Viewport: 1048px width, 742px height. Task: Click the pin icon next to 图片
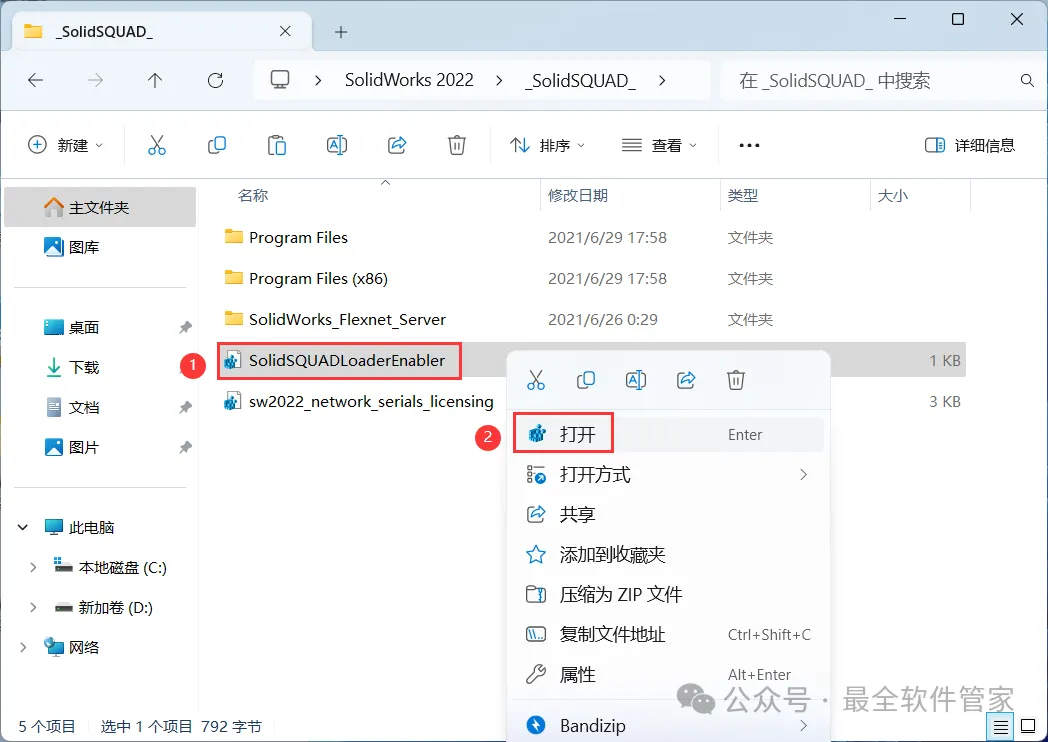(x=185, y=447)
